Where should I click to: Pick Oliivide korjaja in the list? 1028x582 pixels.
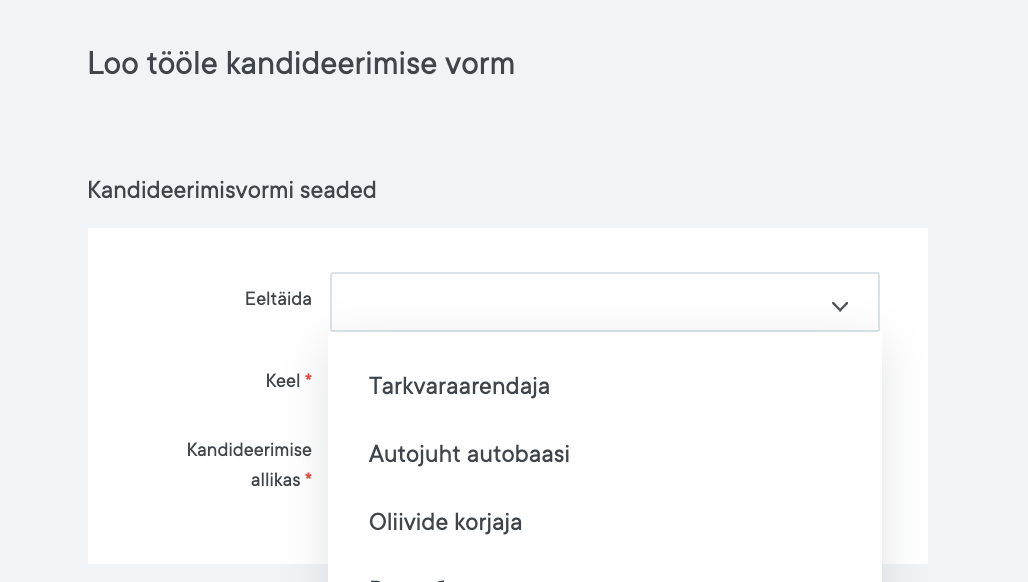tap(445, 522)
